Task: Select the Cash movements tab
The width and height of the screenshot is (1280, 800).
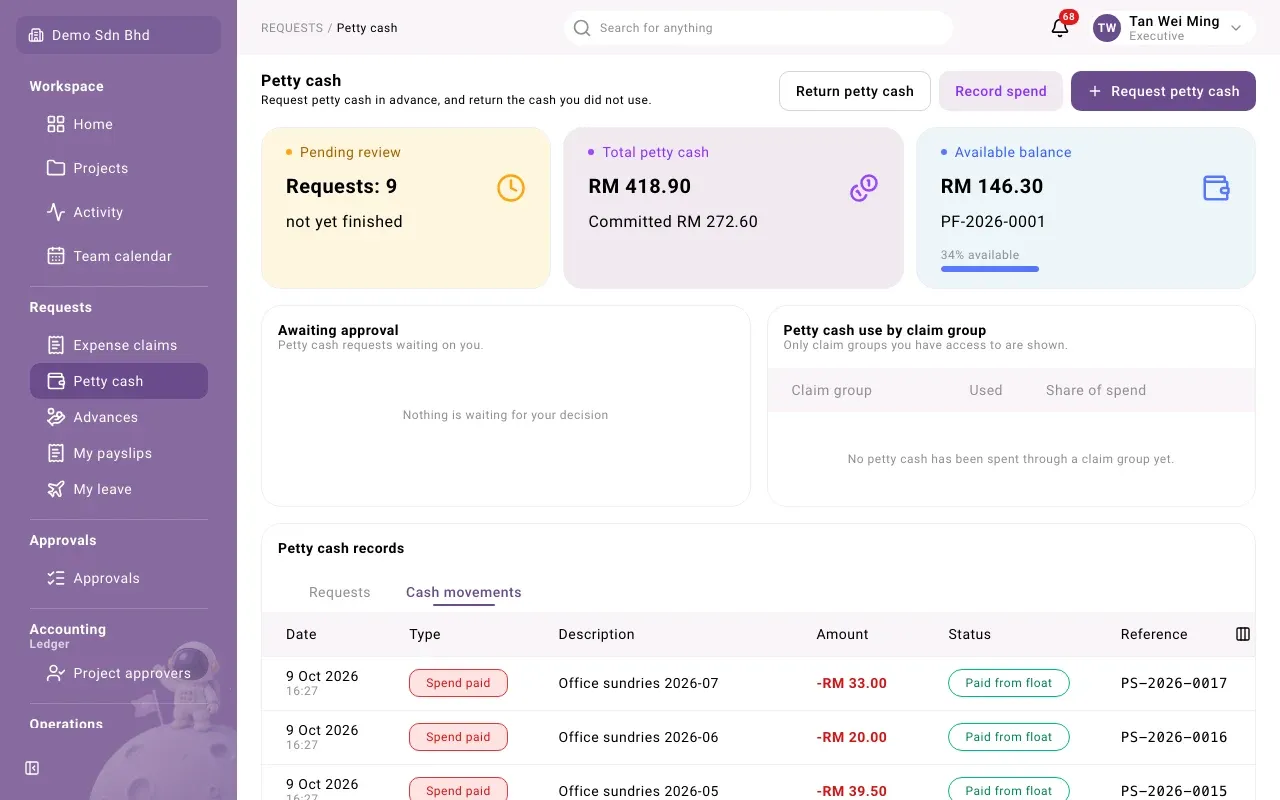Action: click(x=464, y=592)
